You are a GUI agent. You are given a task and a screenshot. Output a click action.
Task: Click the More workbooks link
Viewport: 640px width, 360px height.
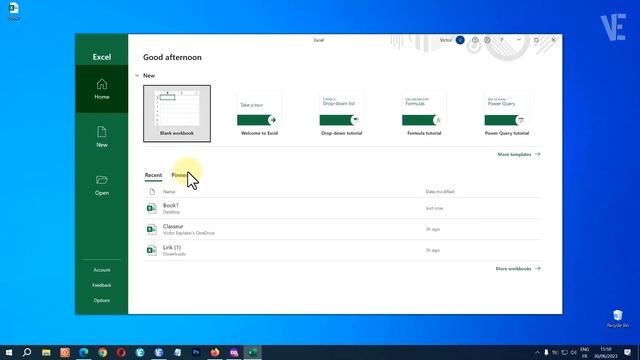pyautogui.click(x=518, y=269)
